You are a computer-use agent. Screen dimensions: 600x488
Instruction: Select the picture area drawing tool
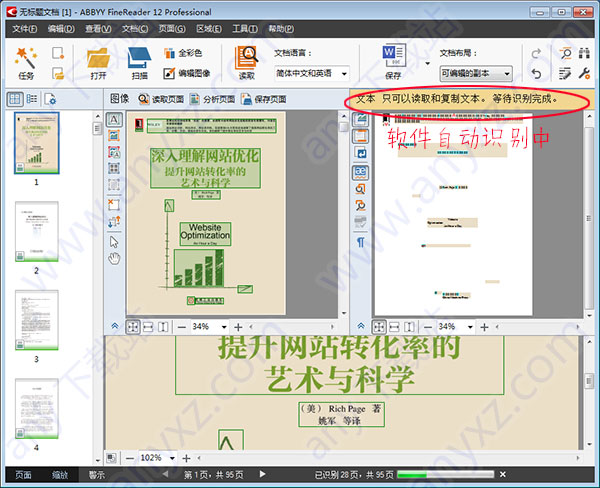tap(114, 135)
